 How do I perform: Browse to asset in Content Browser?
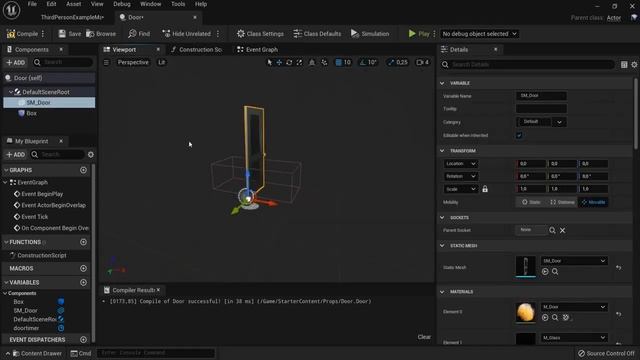click(101, 34)
